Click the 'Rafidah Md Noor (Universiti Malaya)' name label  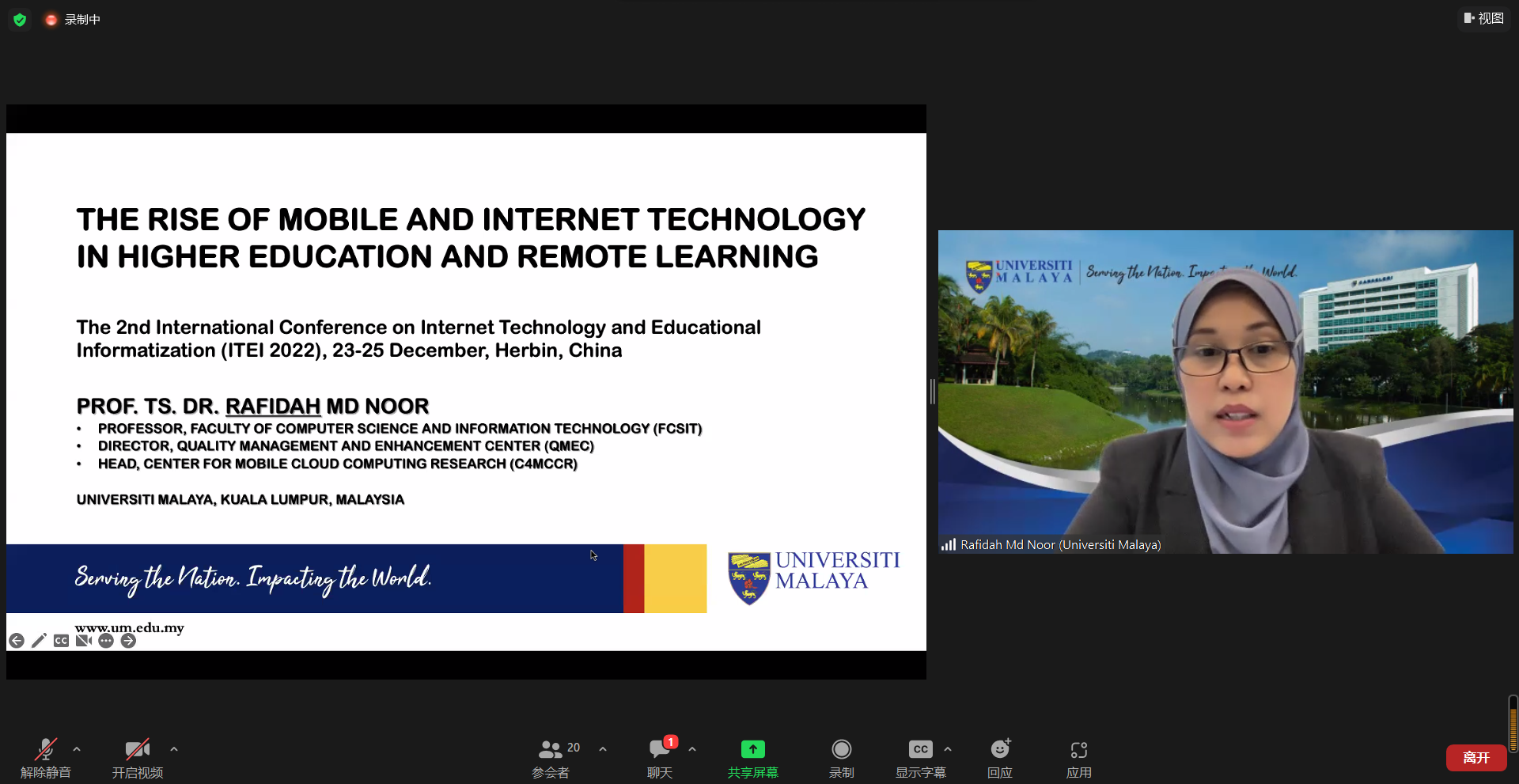1061,544
